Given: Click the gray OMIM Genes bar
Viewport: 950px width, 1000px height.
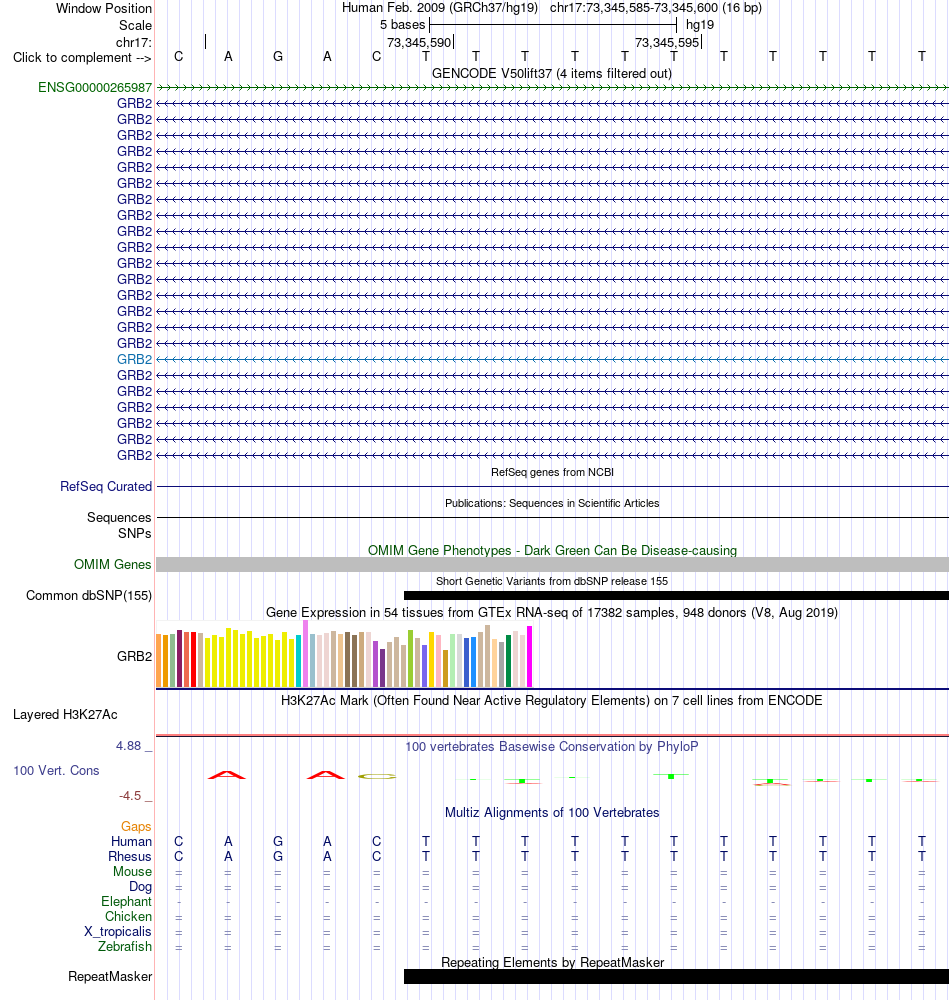Looking at the screenshot, I should point(553,564).
